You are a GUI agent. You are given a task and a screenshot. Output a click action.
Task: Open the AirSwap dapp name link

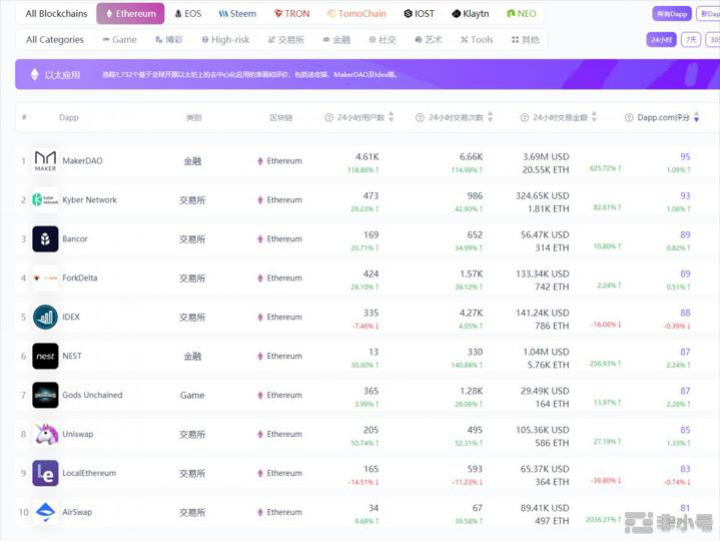point(77,512)
